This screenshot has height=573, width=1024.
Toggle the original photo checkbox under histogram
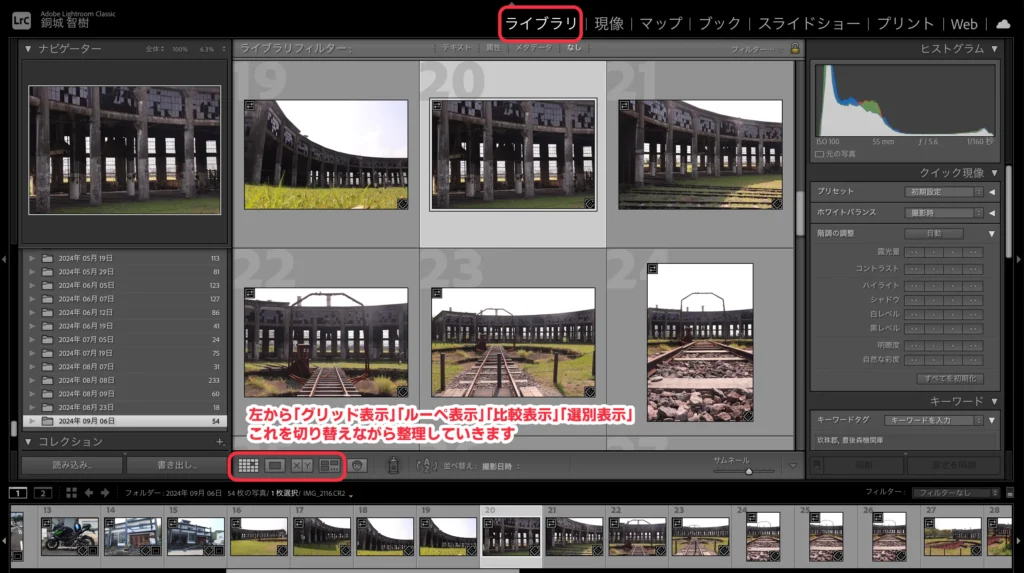click(820, 154)
